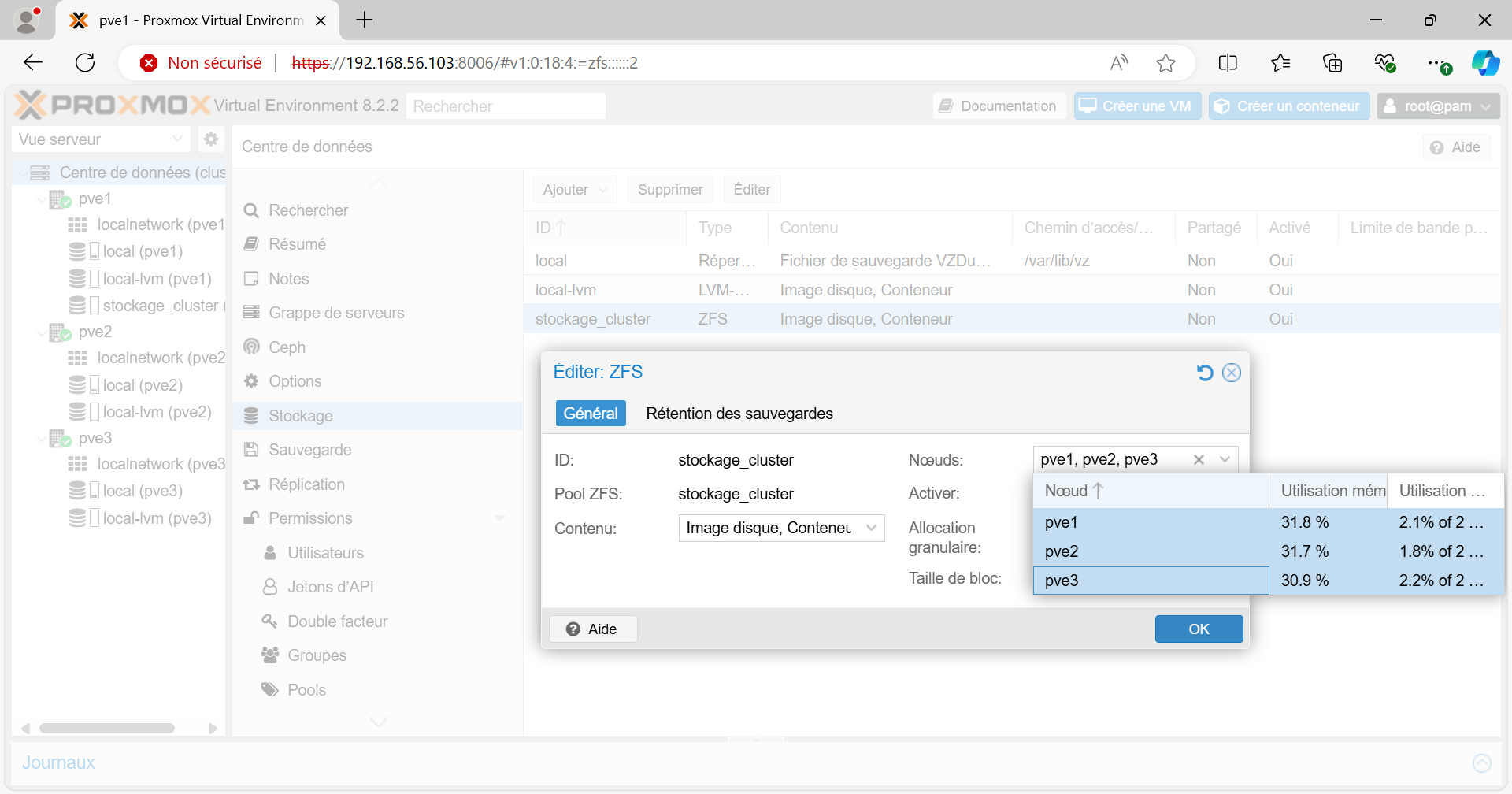The image size is (1512, 794).
Task: Open the top-right Aide help
Action: point(1456,147)
